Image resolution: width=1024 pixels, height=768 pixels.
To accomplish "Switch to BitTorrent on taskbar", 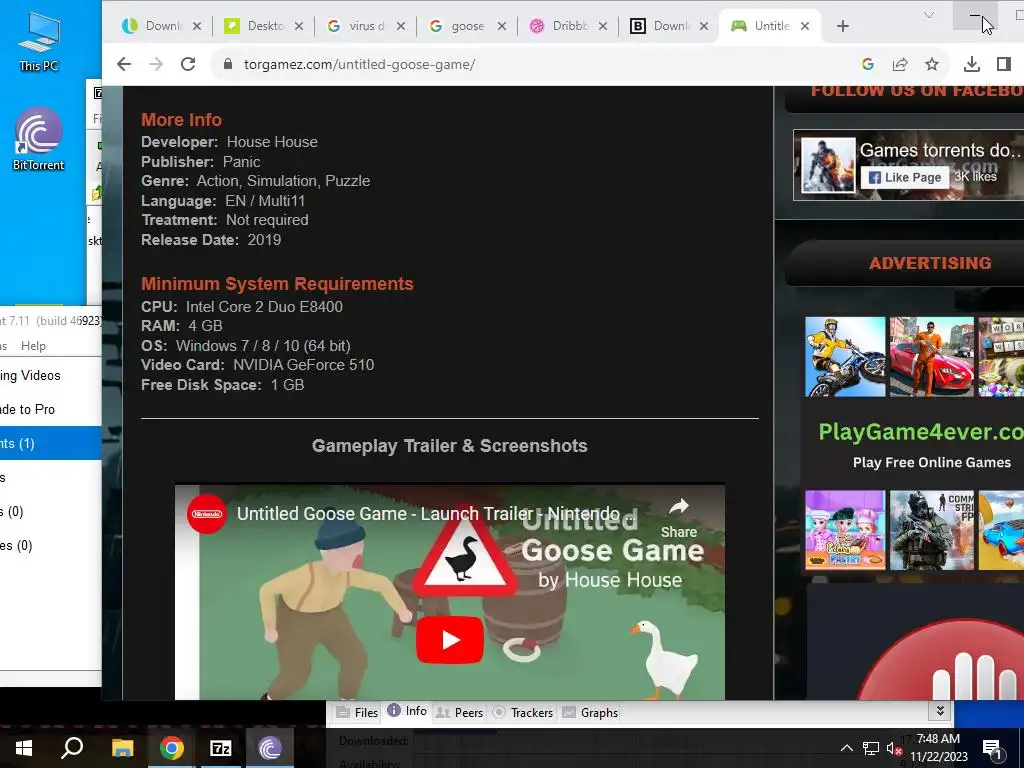I will click(270, 748).
